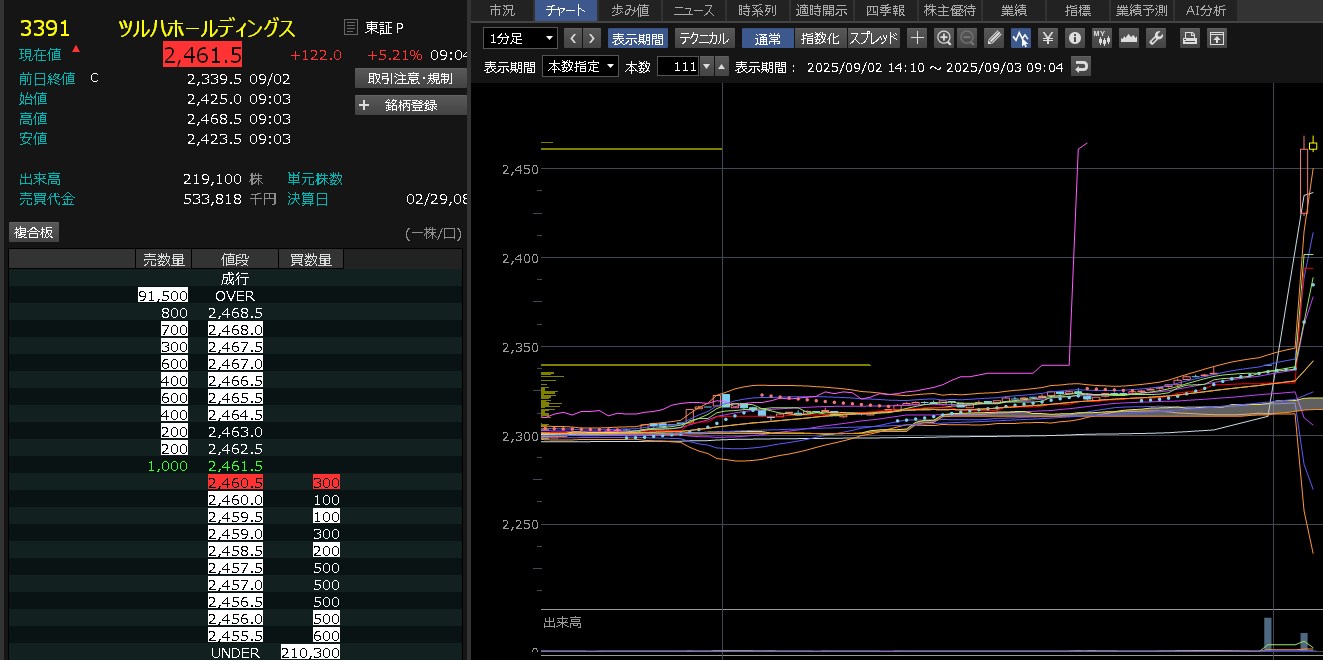Click the 出来高 volume panel label
Viewport: 1323px width, 660px height.
562,622
